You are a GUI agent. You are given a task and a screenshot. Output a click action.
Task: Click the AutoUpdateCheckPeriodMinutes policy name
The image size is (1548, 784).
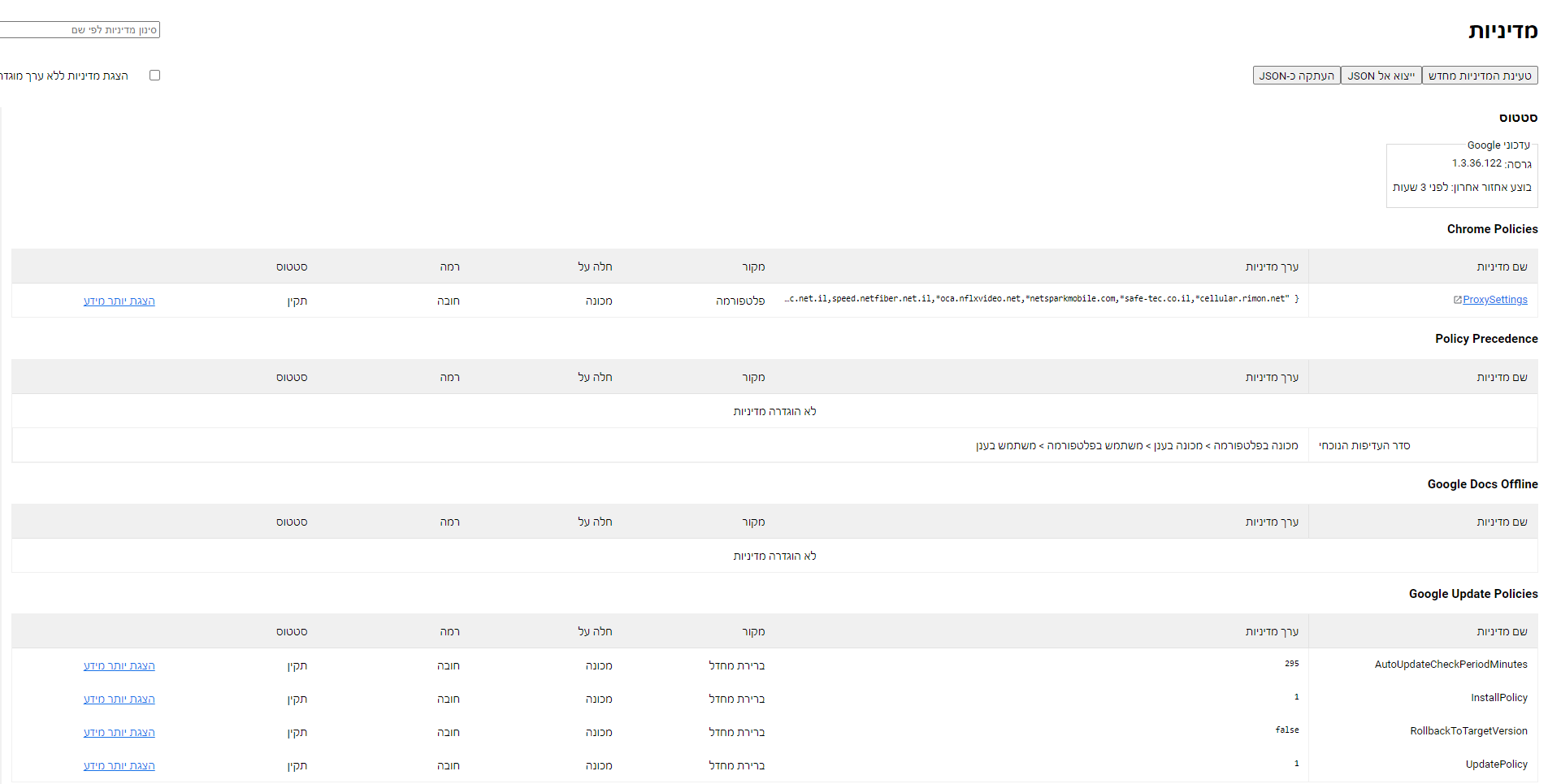1450,665
